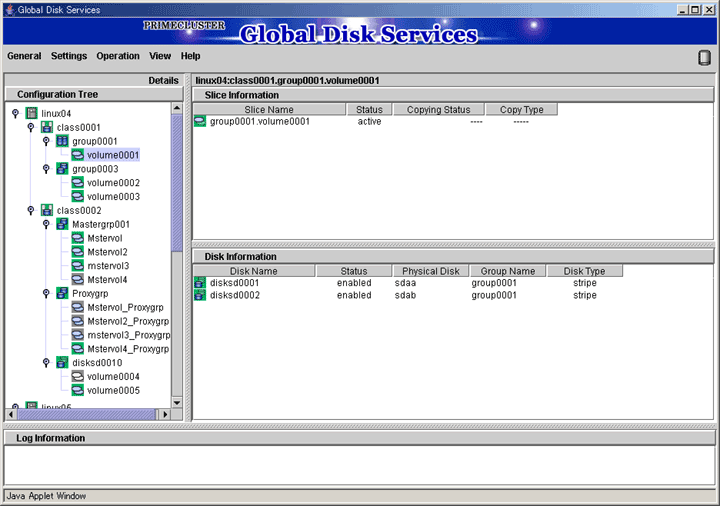This screenshot has height=506, width=720.
Task: Collapse the group0001 tree node
Action: [46, 141]
